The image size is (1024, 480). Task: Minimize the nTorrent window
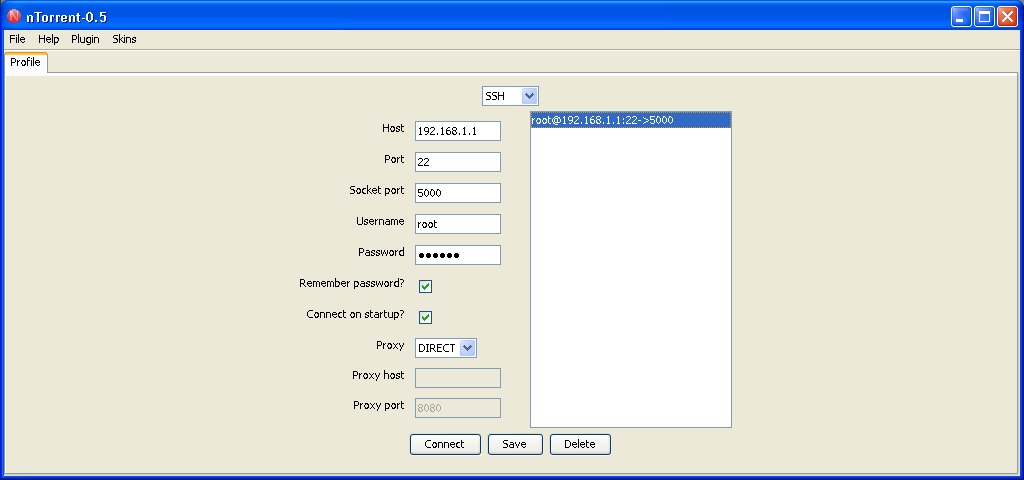tap(961, 16)
